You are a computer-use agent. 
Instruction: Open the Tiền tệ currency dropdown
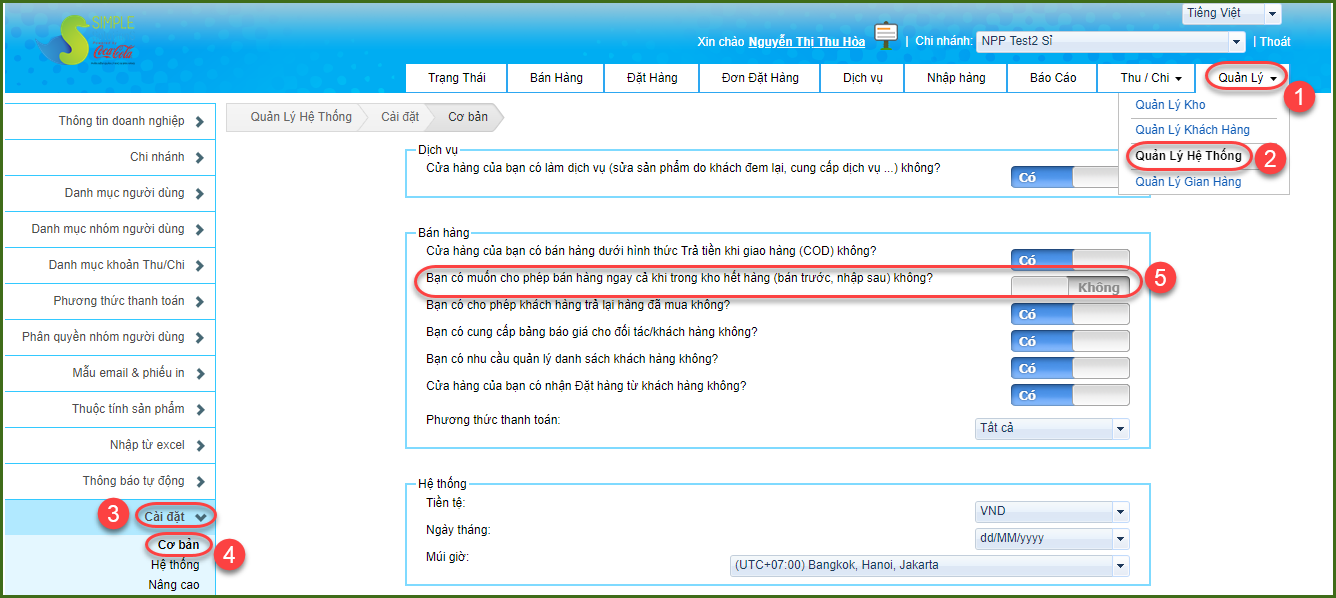[1052, 511]
